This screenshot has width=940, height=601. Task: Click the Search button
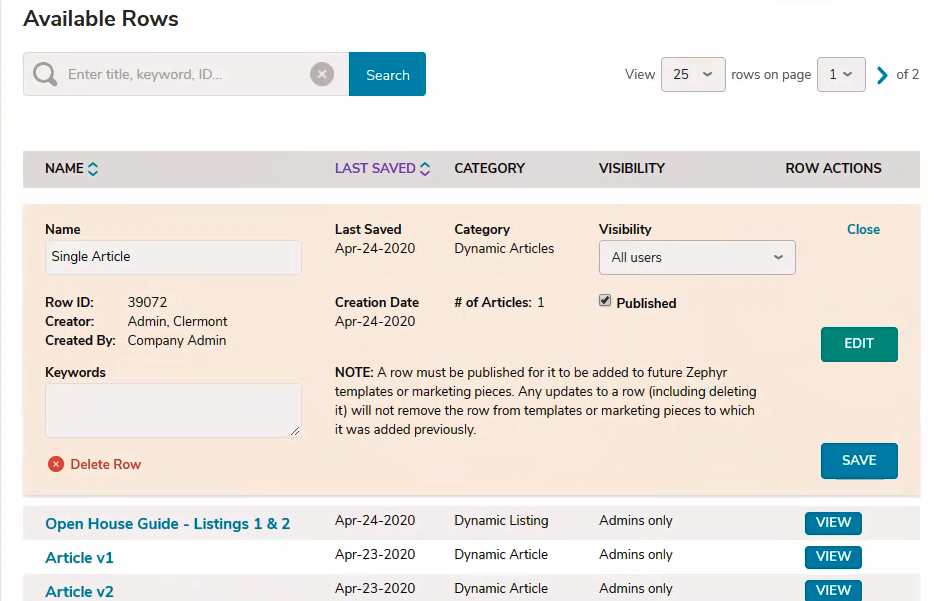coord(387,74)
